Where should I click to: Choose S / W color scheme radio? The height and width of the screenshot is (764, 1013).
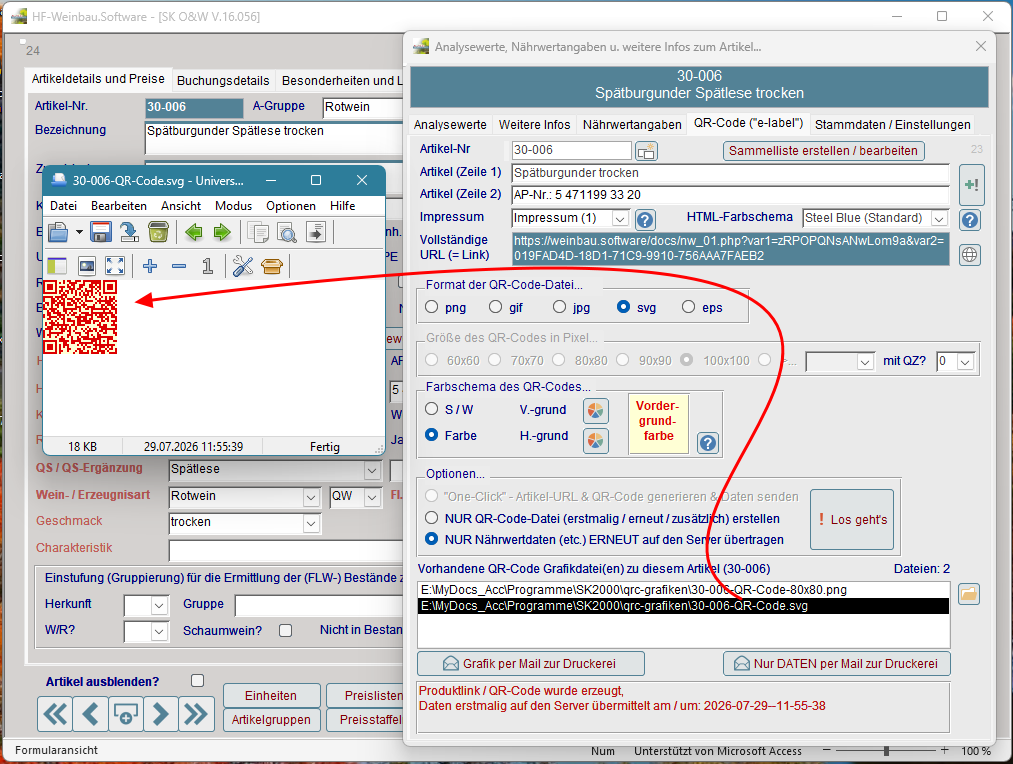[432, 409]
